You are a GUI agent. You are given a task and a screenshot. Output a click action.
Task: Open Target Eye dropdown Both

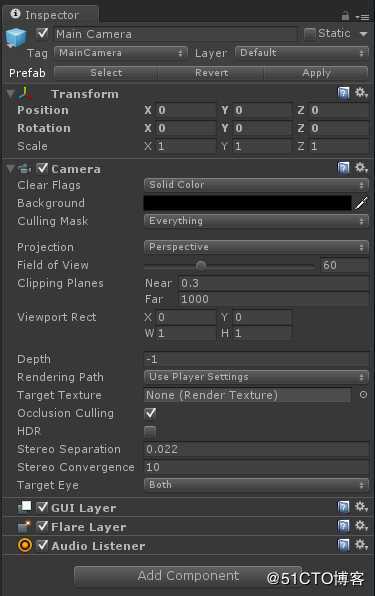point(256,485)
